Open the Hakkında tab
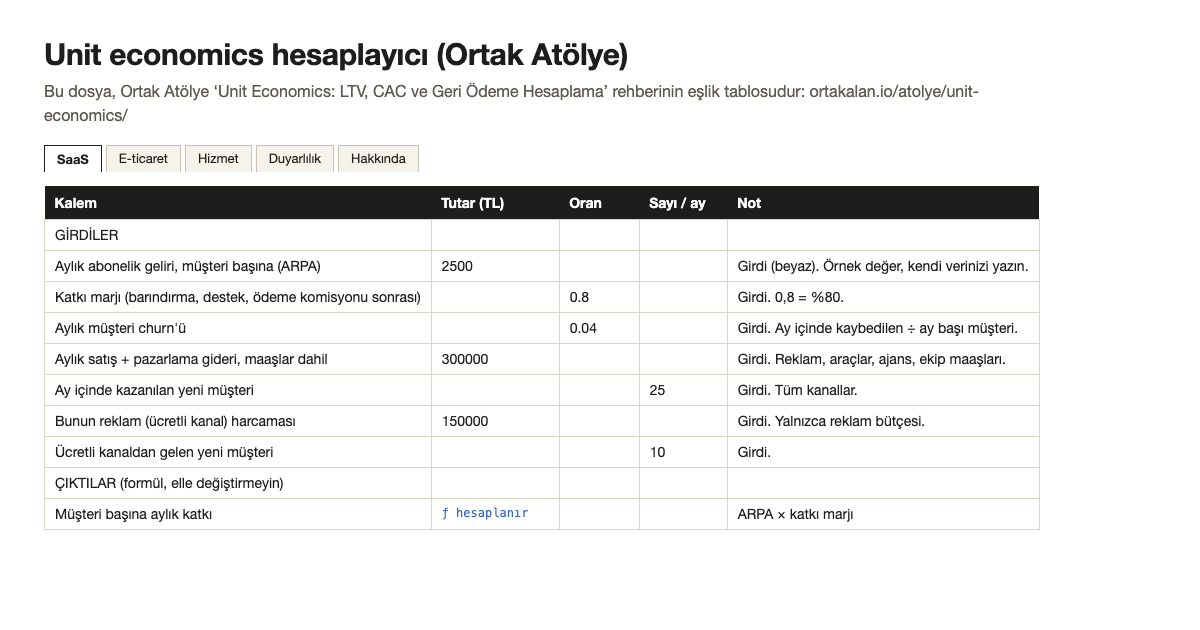Screen dimensions: 1200x630 [x=378, y=159]
